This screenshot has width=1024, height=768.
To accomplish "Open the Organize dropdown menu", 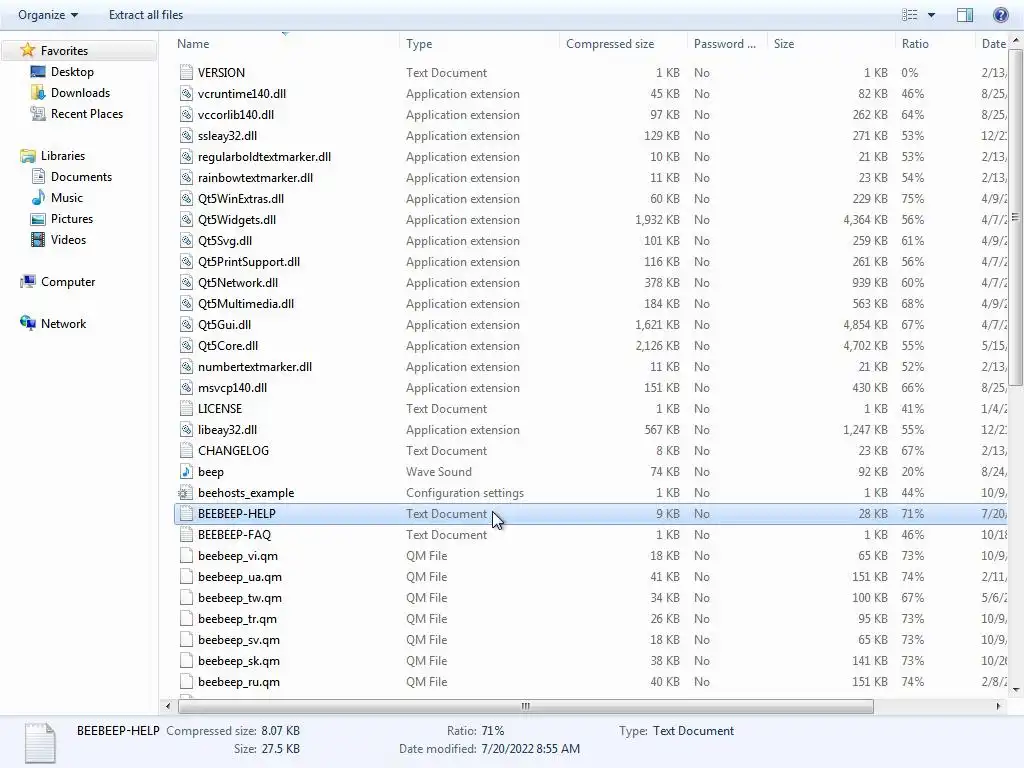I will pyautogui.click(x=48, y=14).
